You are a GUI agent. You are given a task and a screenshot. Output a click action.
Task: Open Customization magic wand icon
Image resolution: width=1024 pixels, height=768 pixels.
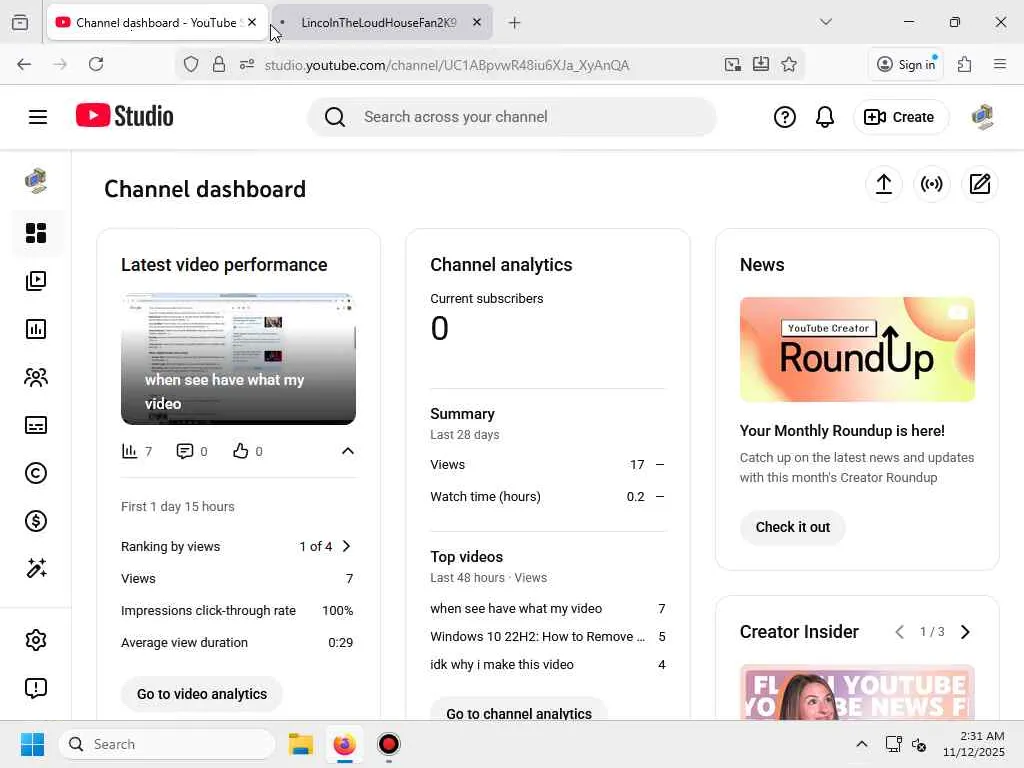pos(36,569)
